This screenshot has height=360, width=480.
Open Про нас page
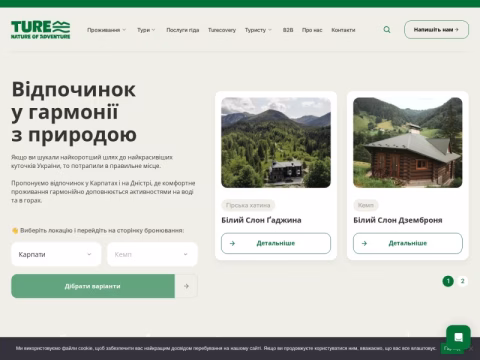tap(312, 30)
